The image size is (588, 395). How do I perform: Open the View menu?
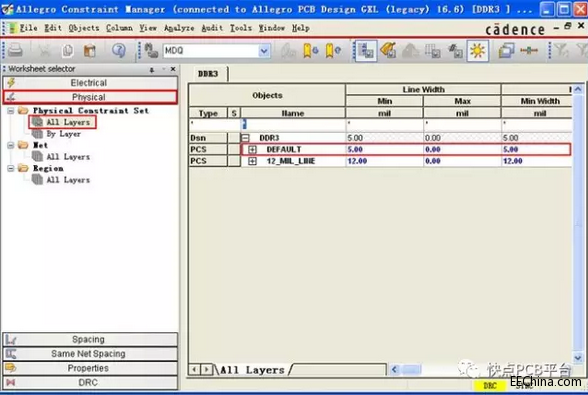click(148, 28)
